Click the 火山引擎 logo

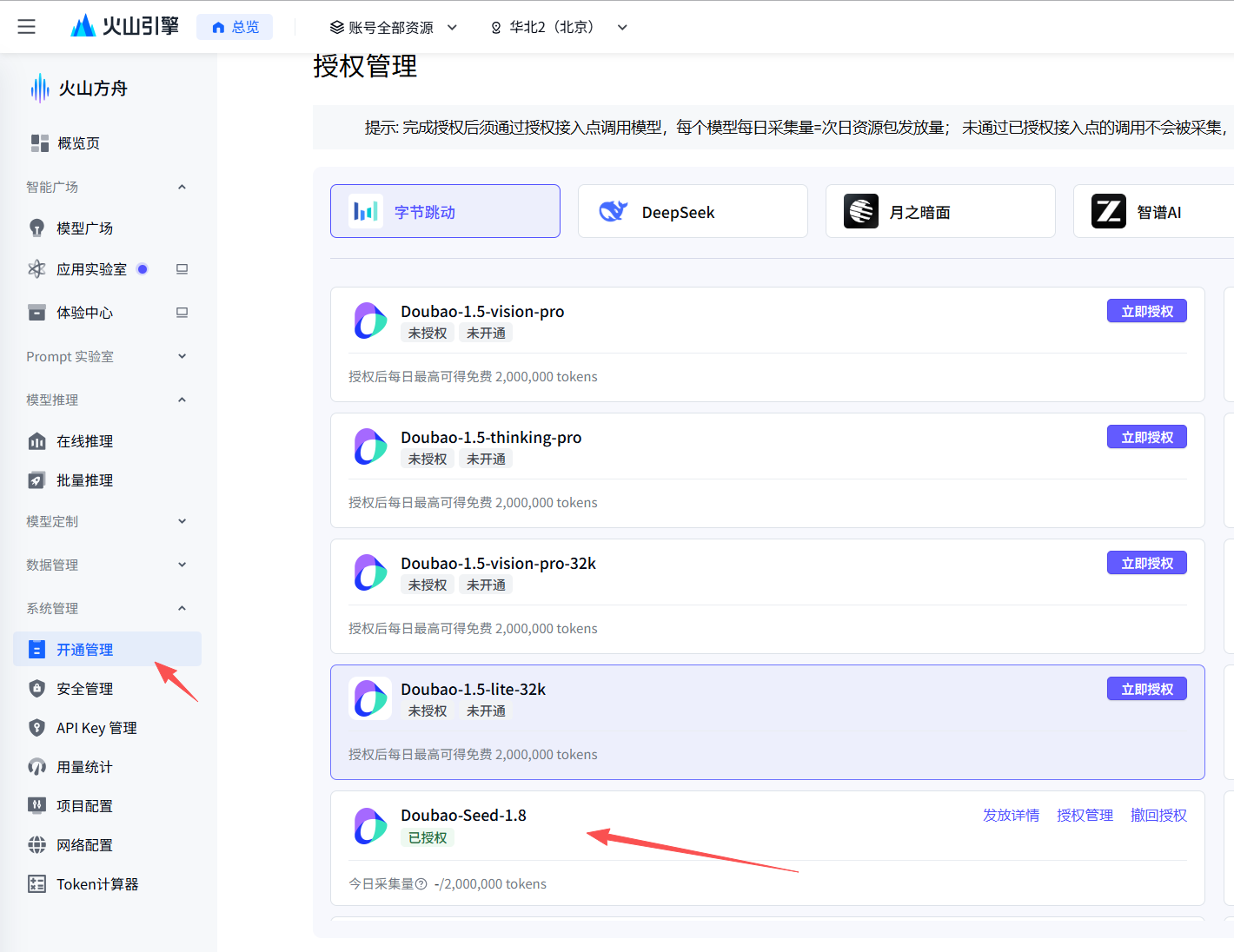pyautogui.click(x=124, y=26)
